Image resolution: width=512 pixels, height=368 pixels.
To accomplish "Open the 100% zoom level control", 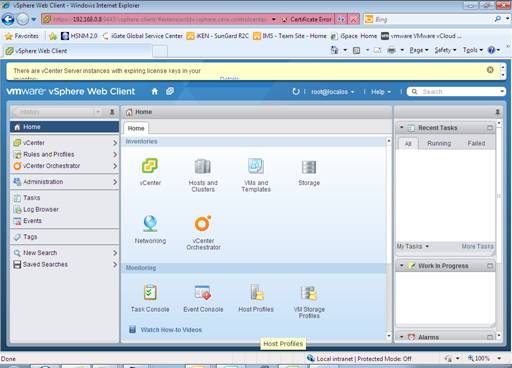I will (x=484, y=359).
